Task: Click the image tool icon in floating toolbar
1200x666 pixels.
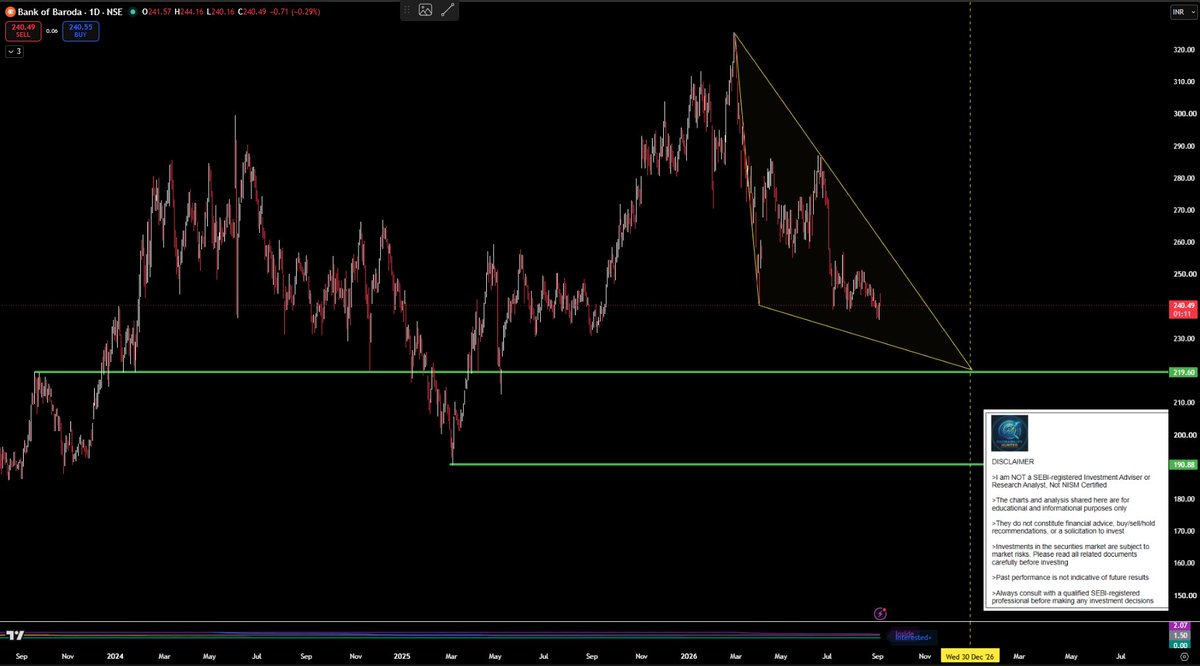Action: coord(425,10)
